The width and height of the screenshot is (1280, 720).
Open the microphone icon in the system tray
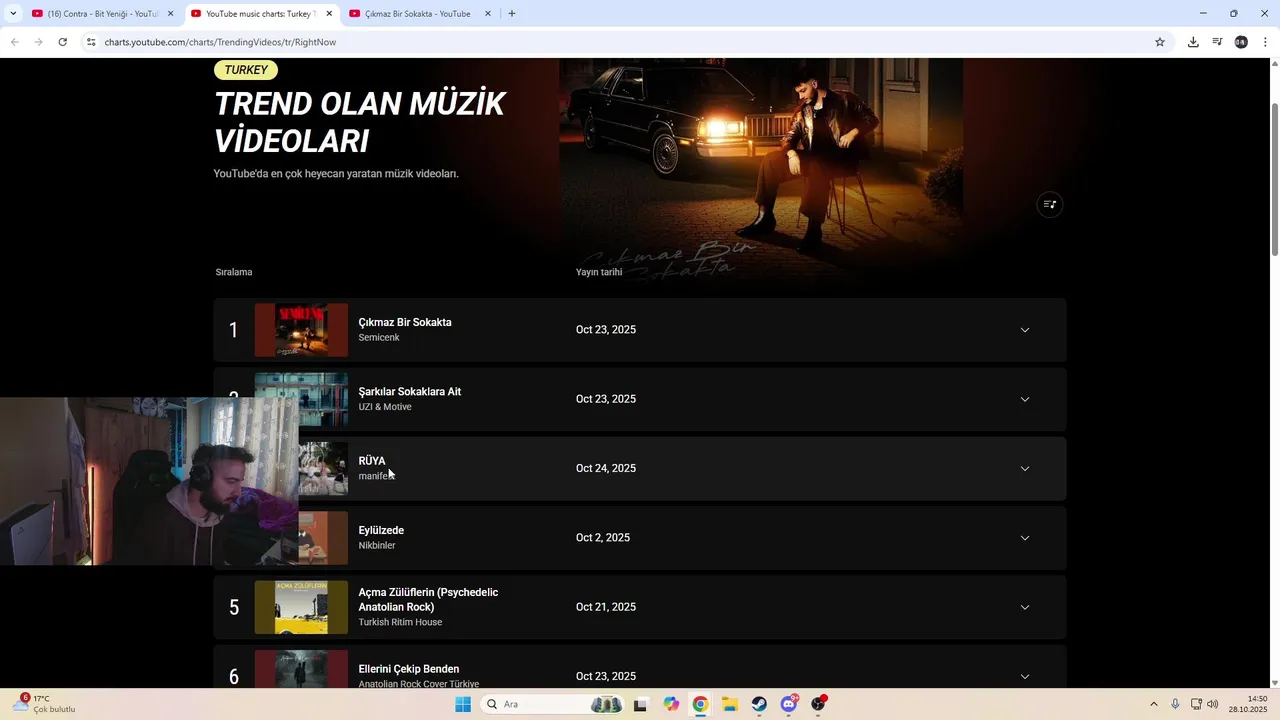1175,704
